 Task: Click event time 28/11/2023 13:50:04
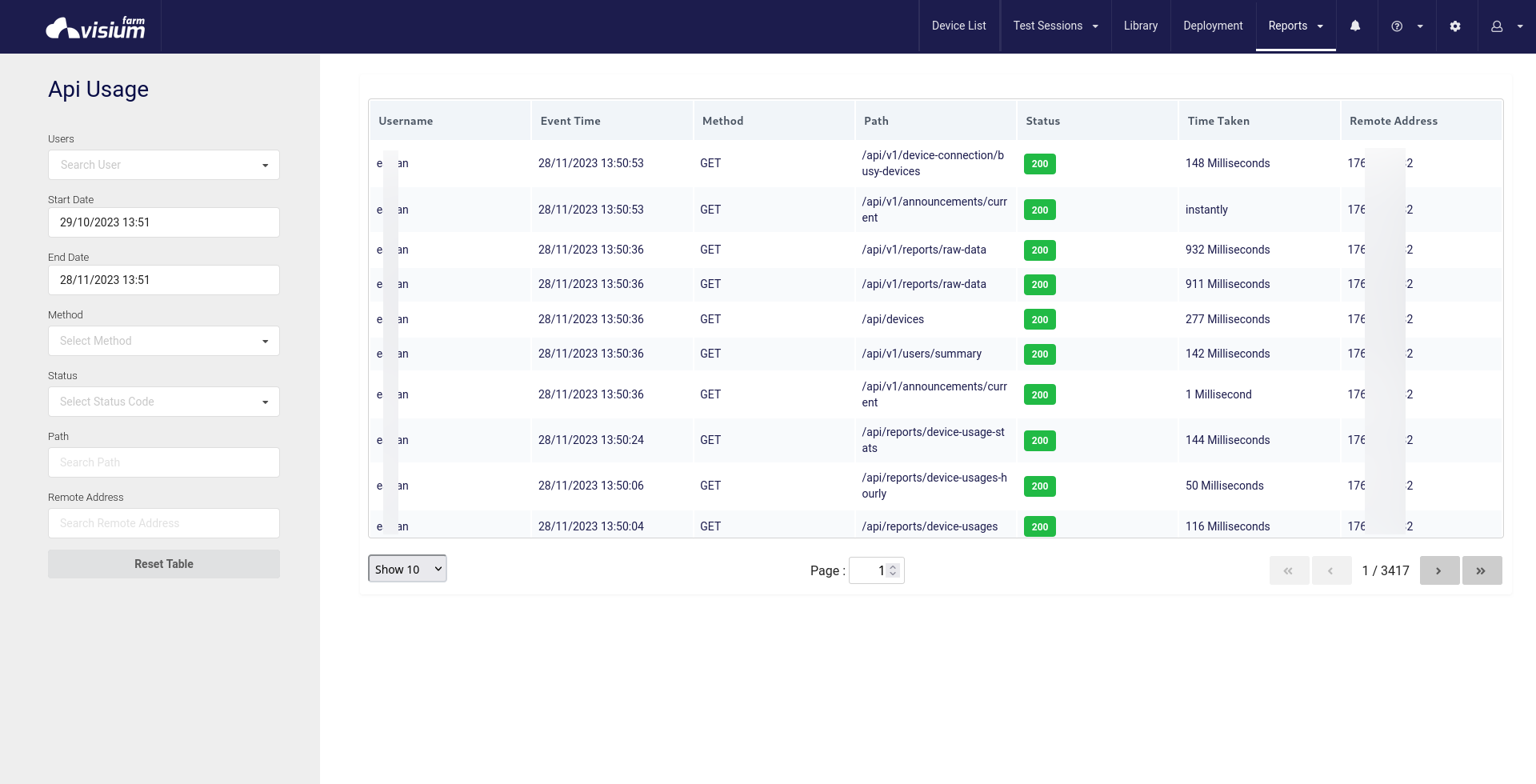(590, 526)
